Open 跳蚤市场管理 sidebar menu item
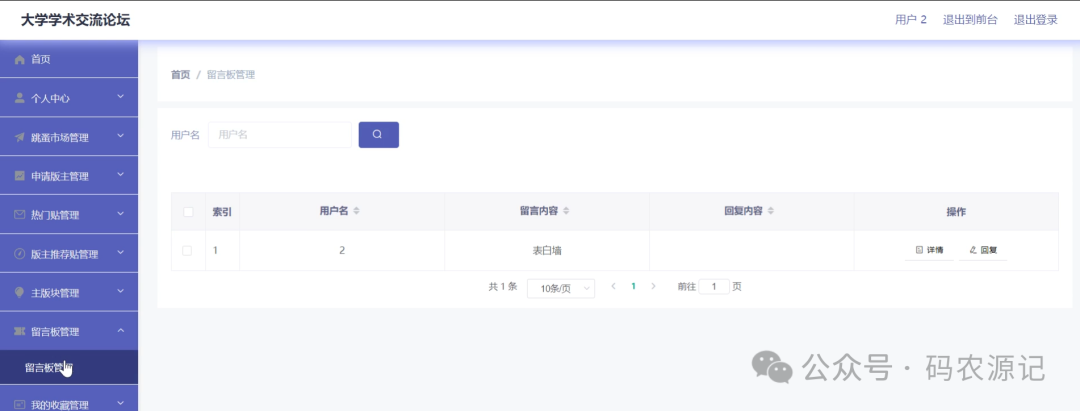Image resolution: width=1080 pixels, height=411 pixels. click(x=69, y=137)
